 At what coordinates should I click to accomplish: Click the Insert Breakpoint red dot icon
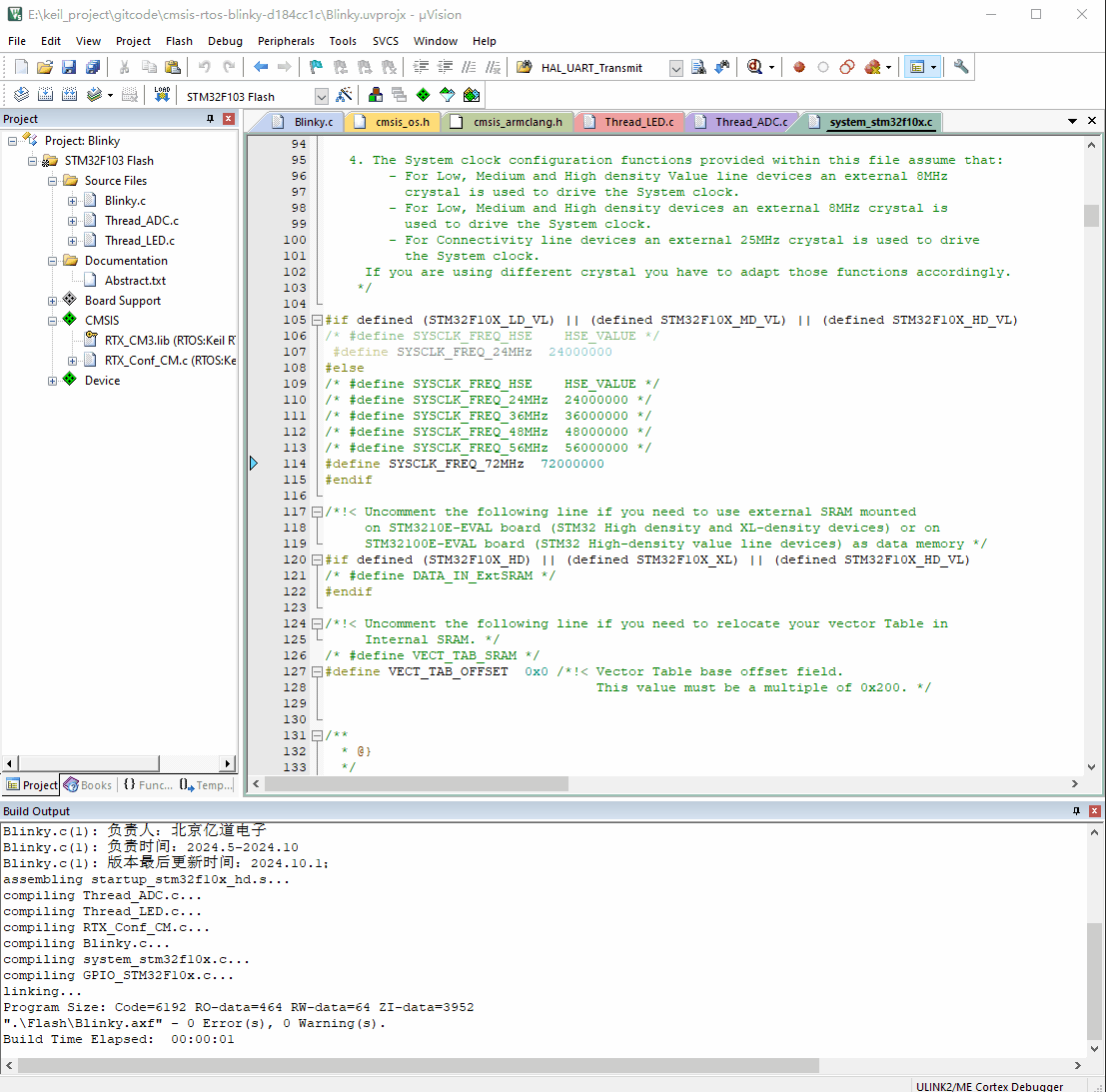[799, 67]
